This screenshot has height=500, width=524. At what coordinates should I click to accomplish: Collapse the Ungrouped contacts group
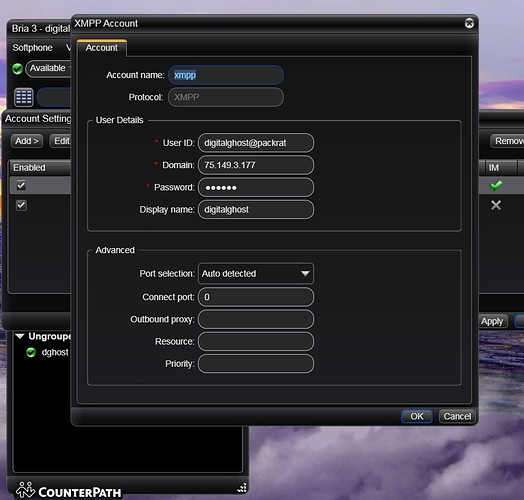[20, 336]
